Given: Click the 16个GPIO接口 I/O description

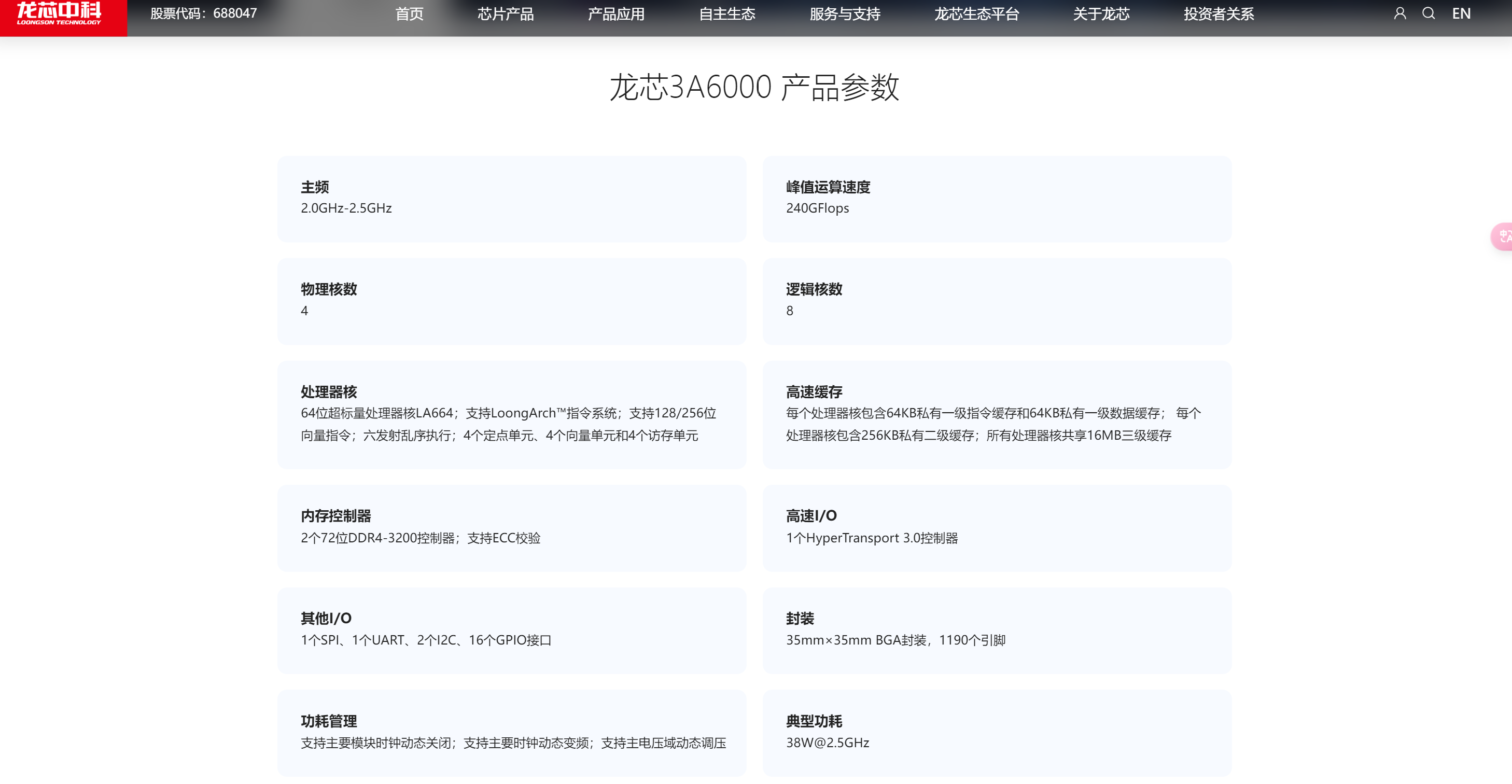Looking at the screenshot, I should [426, 640].
